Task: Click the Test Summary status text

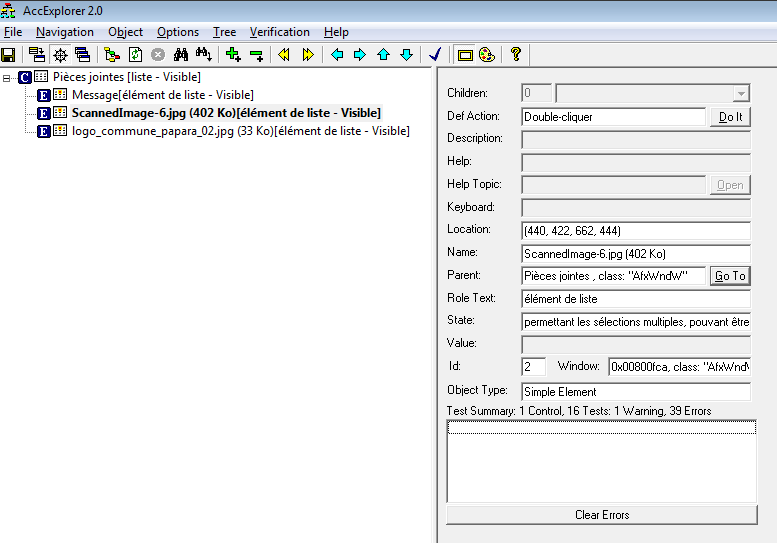Action: click(579, 411)
